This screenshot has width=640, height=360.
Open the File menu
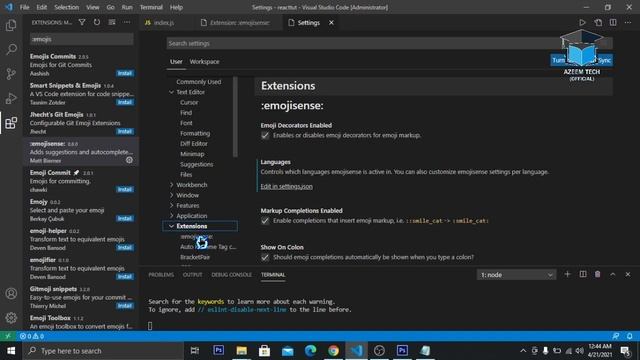24,7
